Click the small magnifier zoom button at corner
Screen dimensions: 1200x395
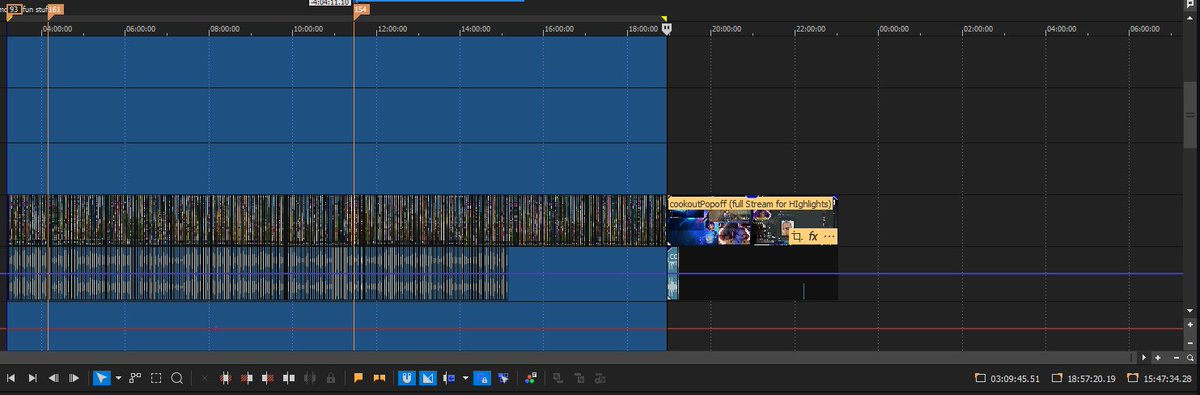1190,357
